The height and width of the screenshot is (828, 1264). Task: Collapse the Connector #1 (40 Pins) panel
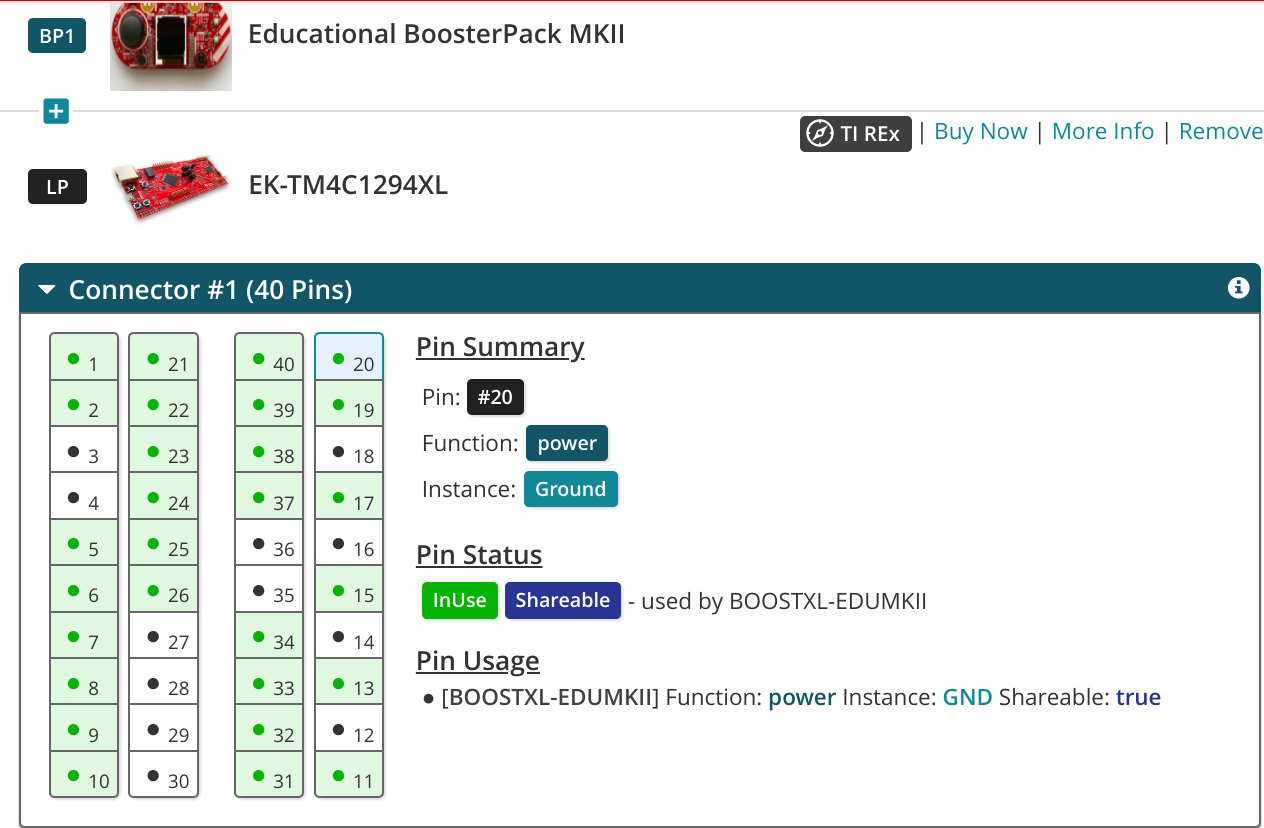coord(47,290)
